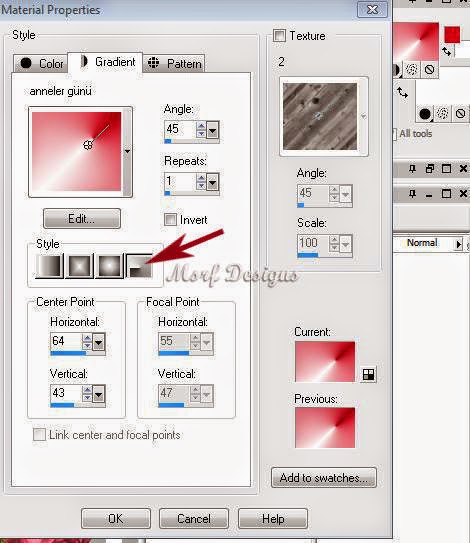Image resolution: width=470 pixels, height=543 pixels.
Task: Maximize the lower palette
Action: [x=446, y=194]
